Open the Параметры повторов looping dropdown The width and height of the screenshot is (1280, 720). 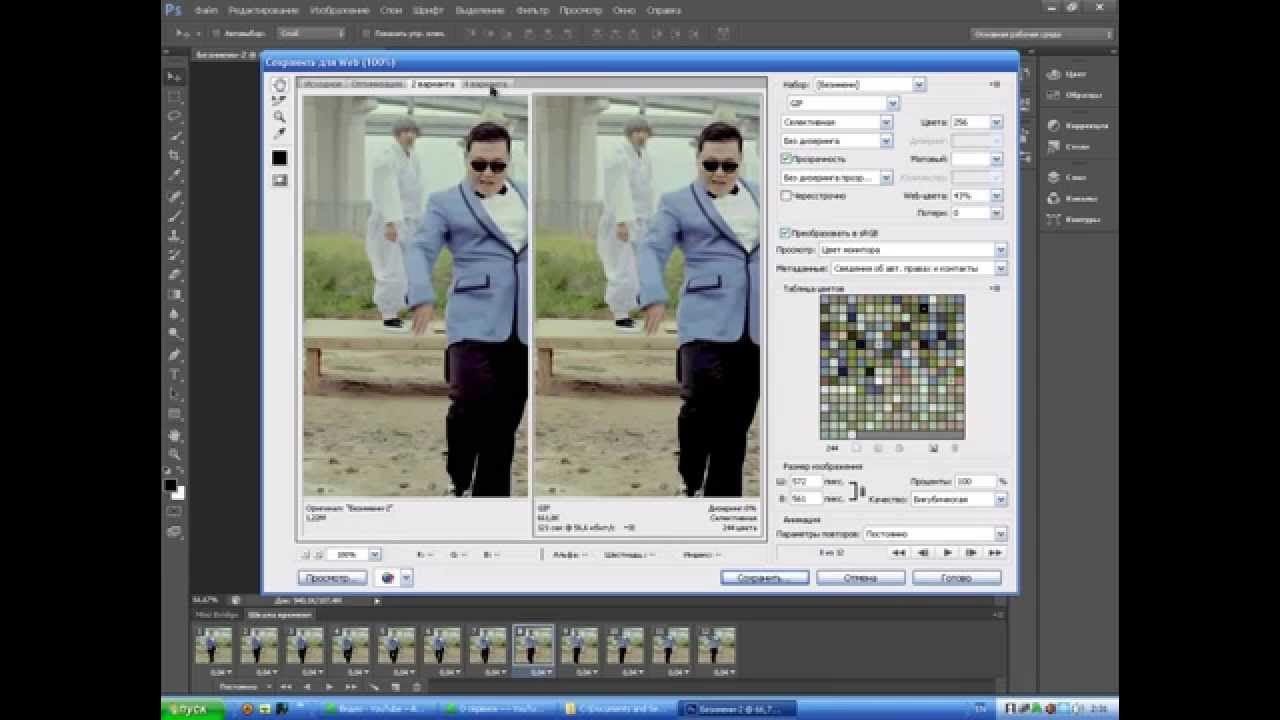pyautogui.click(x=934, y=534)
